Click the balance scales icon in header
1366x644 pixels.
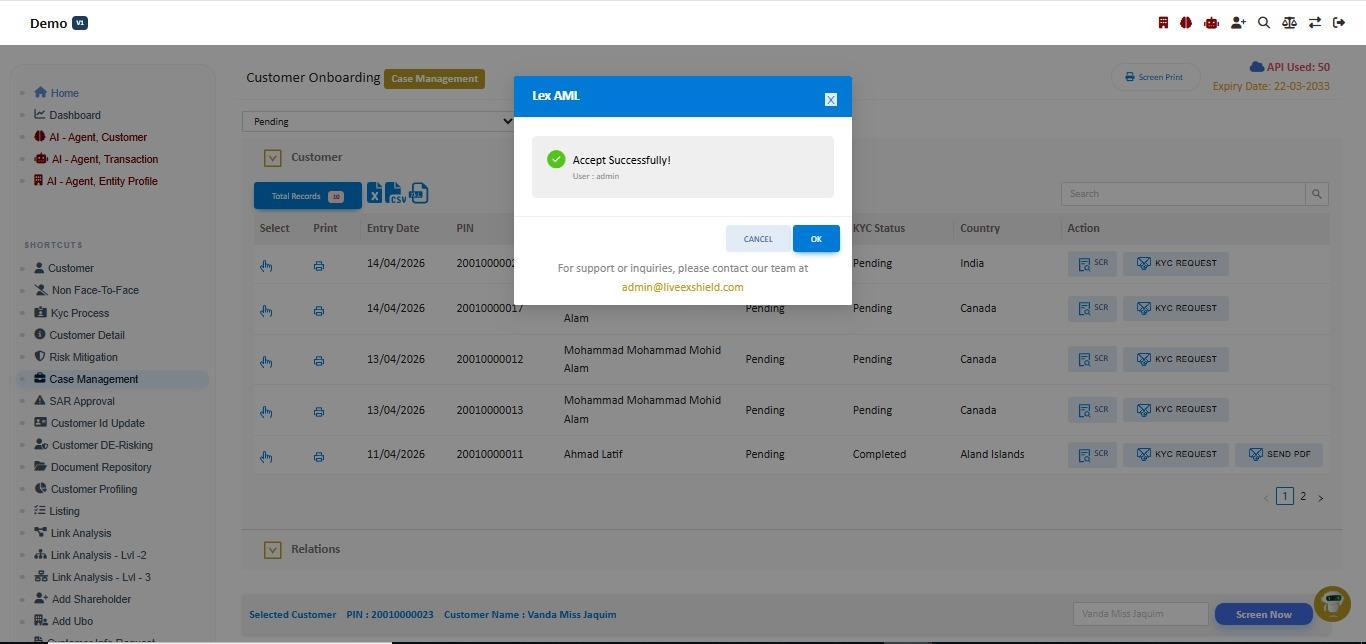(x=1289, y=22)
